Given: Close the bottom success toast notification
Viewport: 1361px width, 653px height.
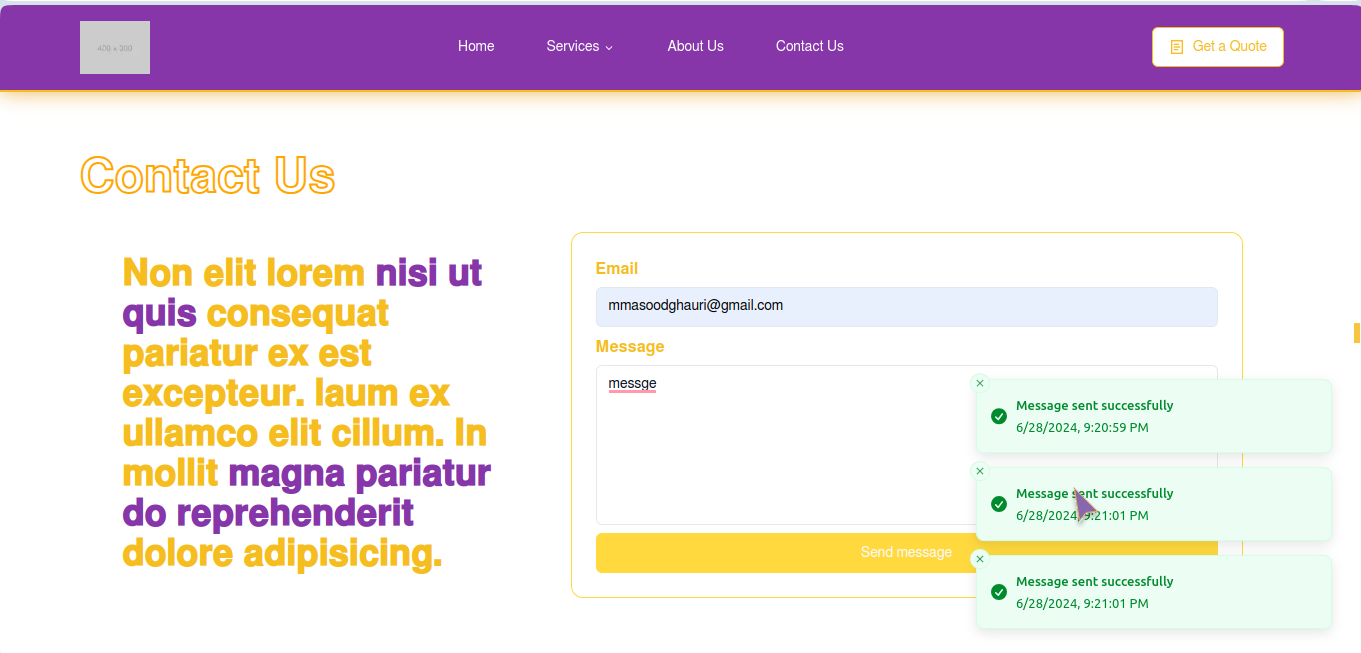Looking at the screenshot, I should tap(980, 559).
